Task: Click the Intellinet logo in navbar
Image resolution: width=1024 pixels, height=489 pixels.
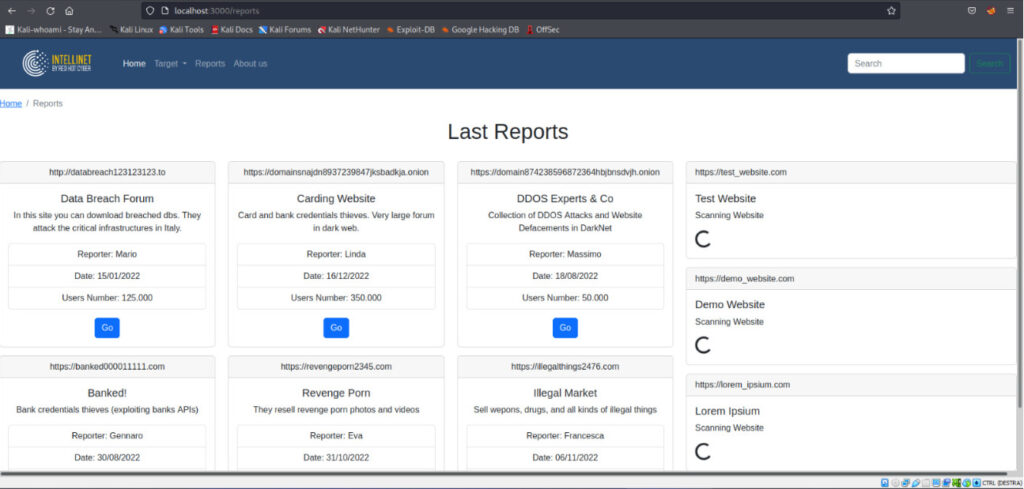Action: (57, 63)
